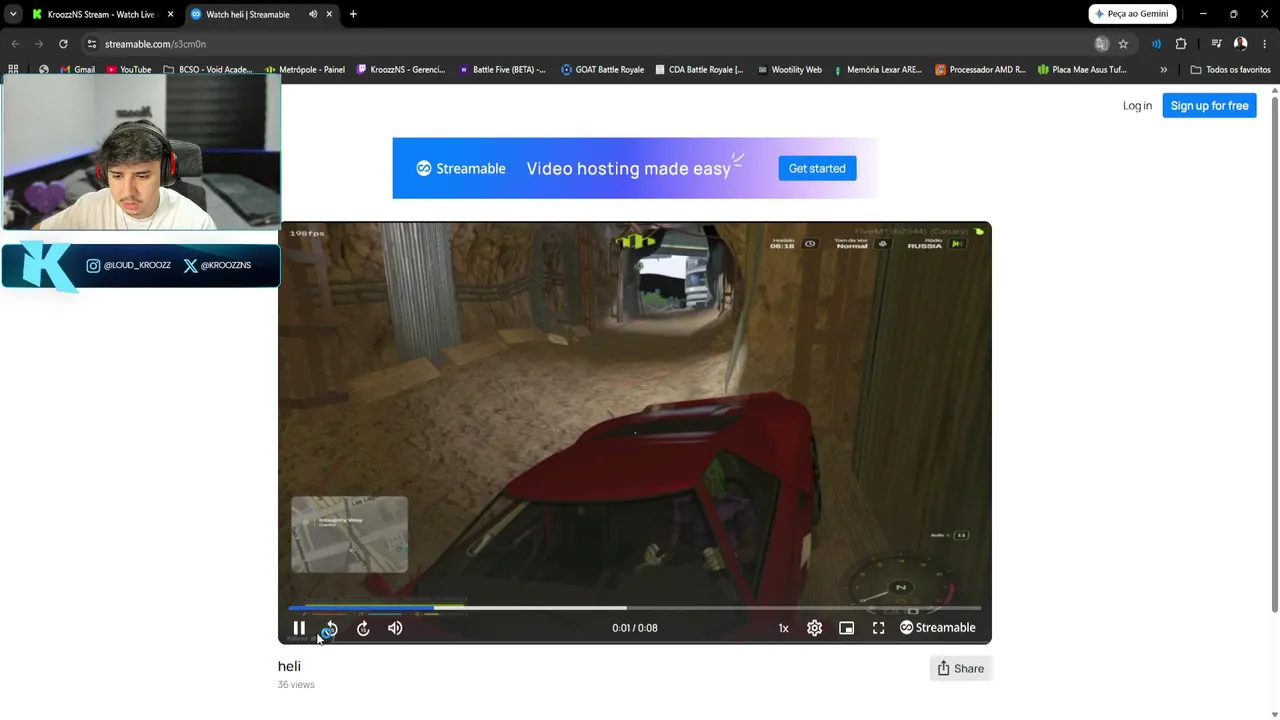Open the Processador AMD bookmark

click(x=980, y=70)
